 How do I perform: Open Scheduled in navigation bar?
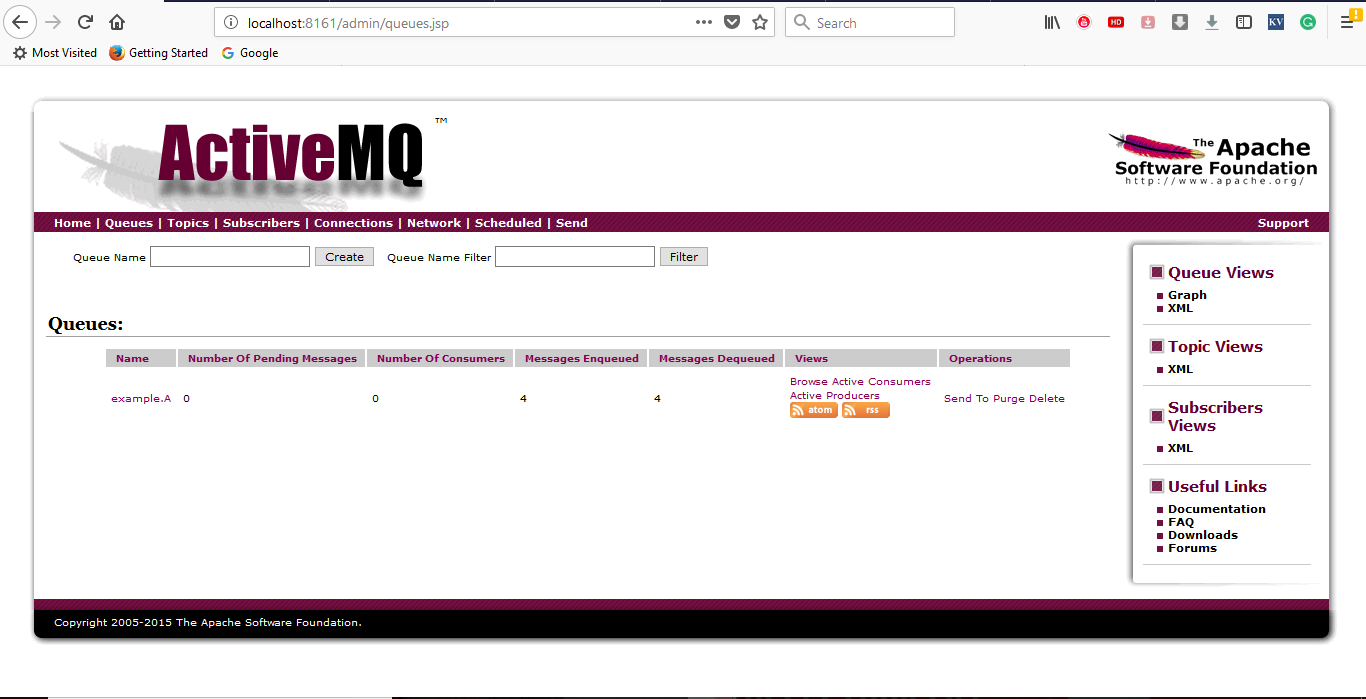[508, 223]
